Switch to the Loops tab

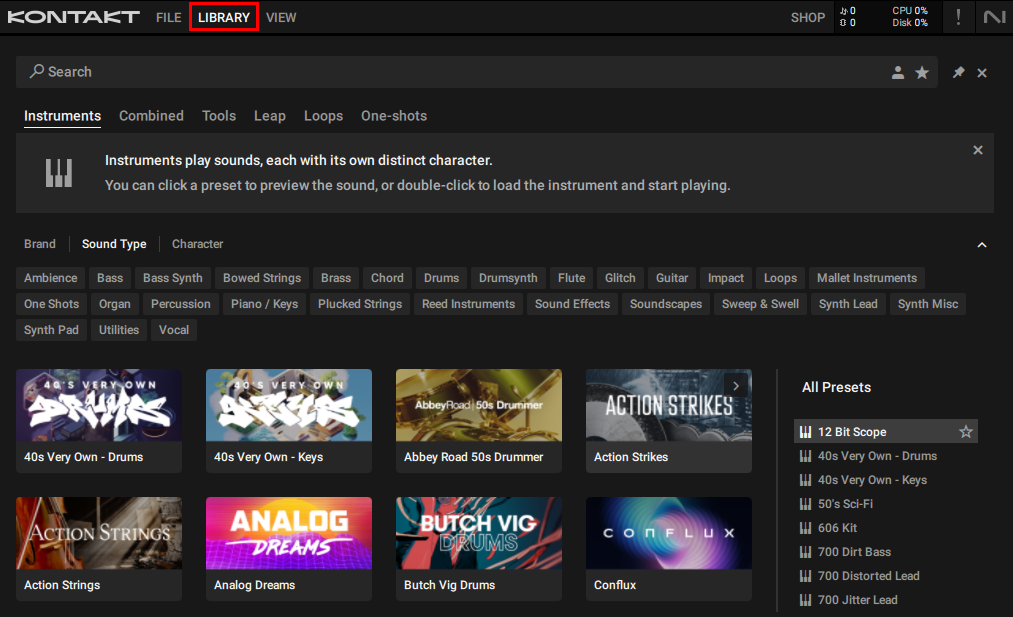pyautogui.click(x=323, y=116)
